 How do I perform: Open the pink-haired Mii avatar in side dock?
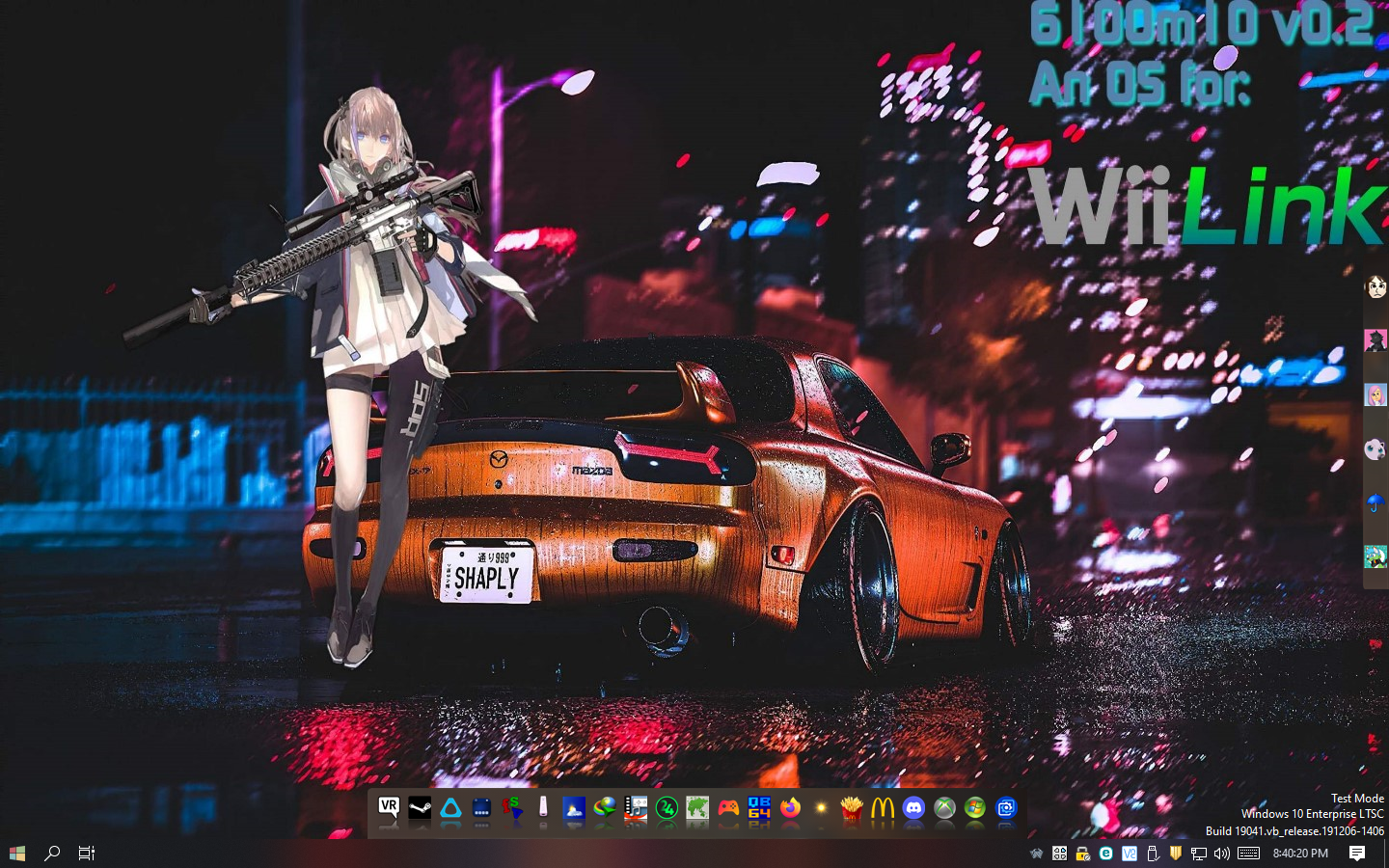coord(1375,394)
